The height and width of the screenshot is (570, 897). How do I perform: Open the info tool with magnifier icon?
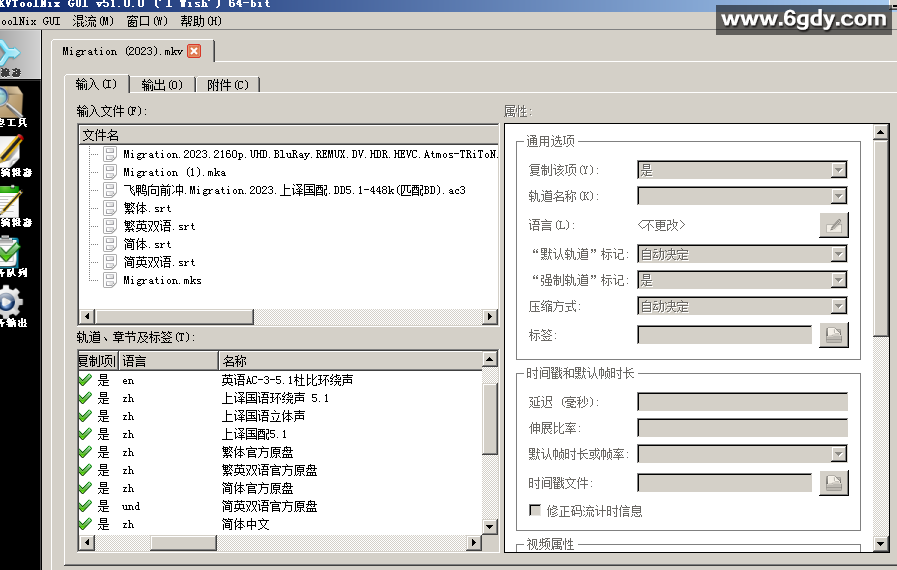(x=12, y=105)
